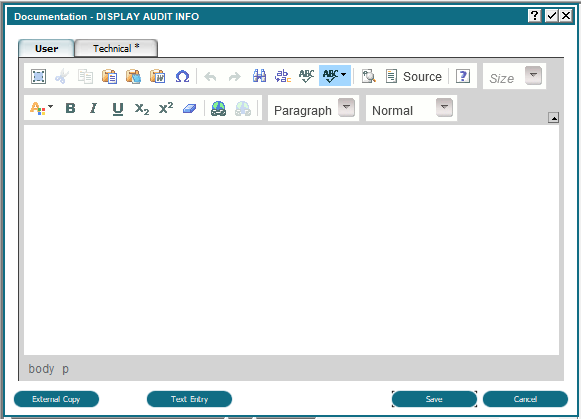Open spell check as you type dropdown
Screen dimensions: 581x419
tap(335, 76)
